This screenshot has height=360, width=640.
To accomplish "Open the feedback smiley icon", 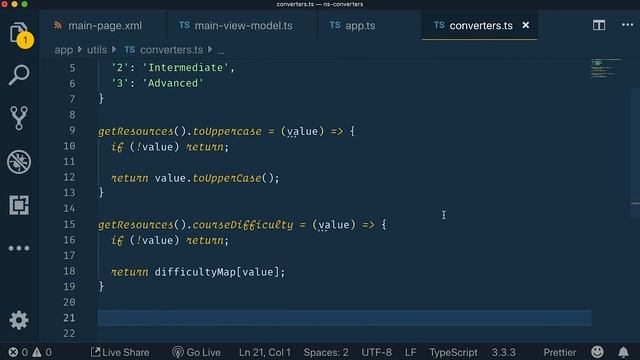I will click(597, 352).
